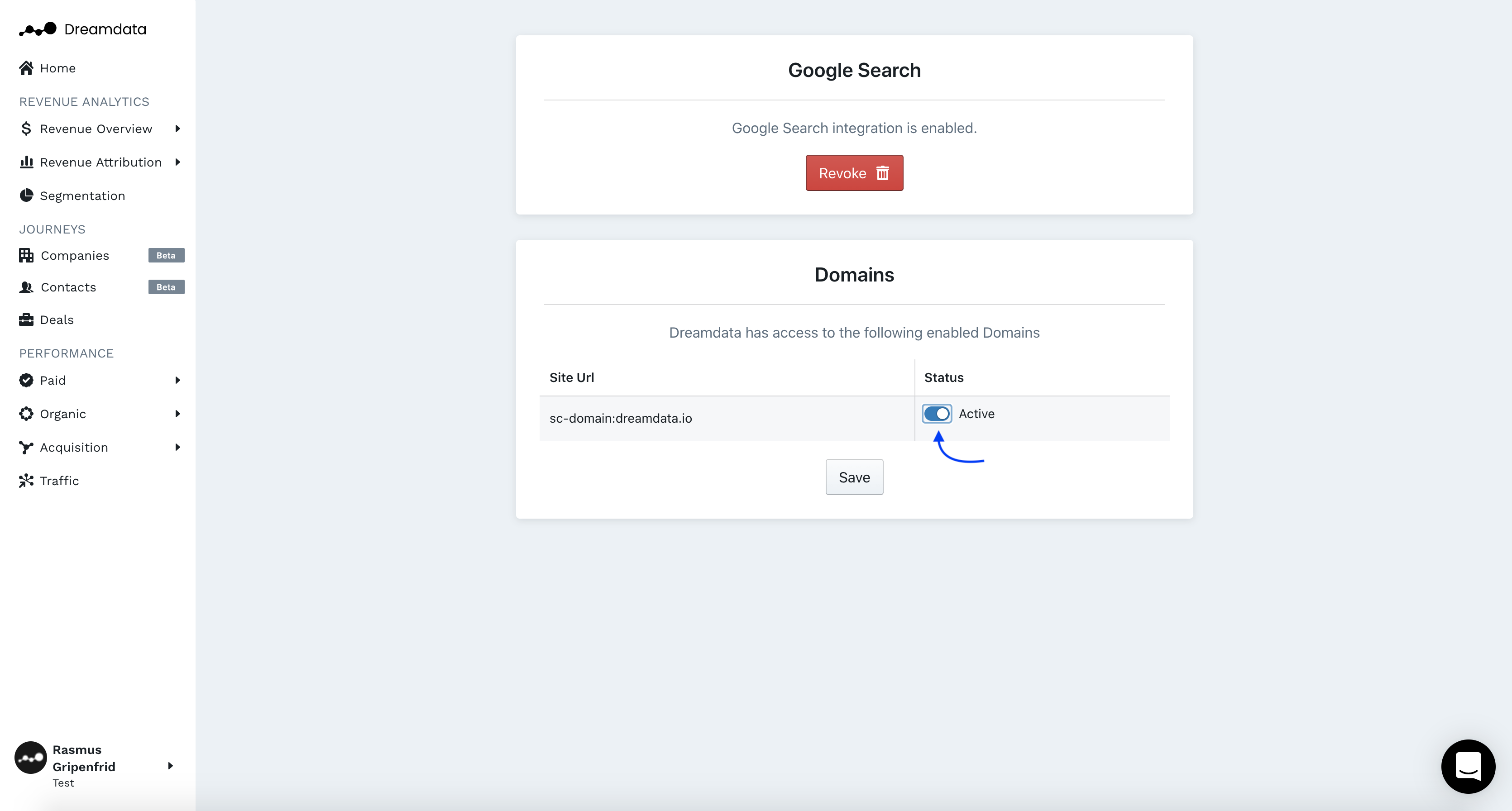
Task: Toggle Active status for sc-domain:dreamdata.io
Action: (x=937, y=414)
